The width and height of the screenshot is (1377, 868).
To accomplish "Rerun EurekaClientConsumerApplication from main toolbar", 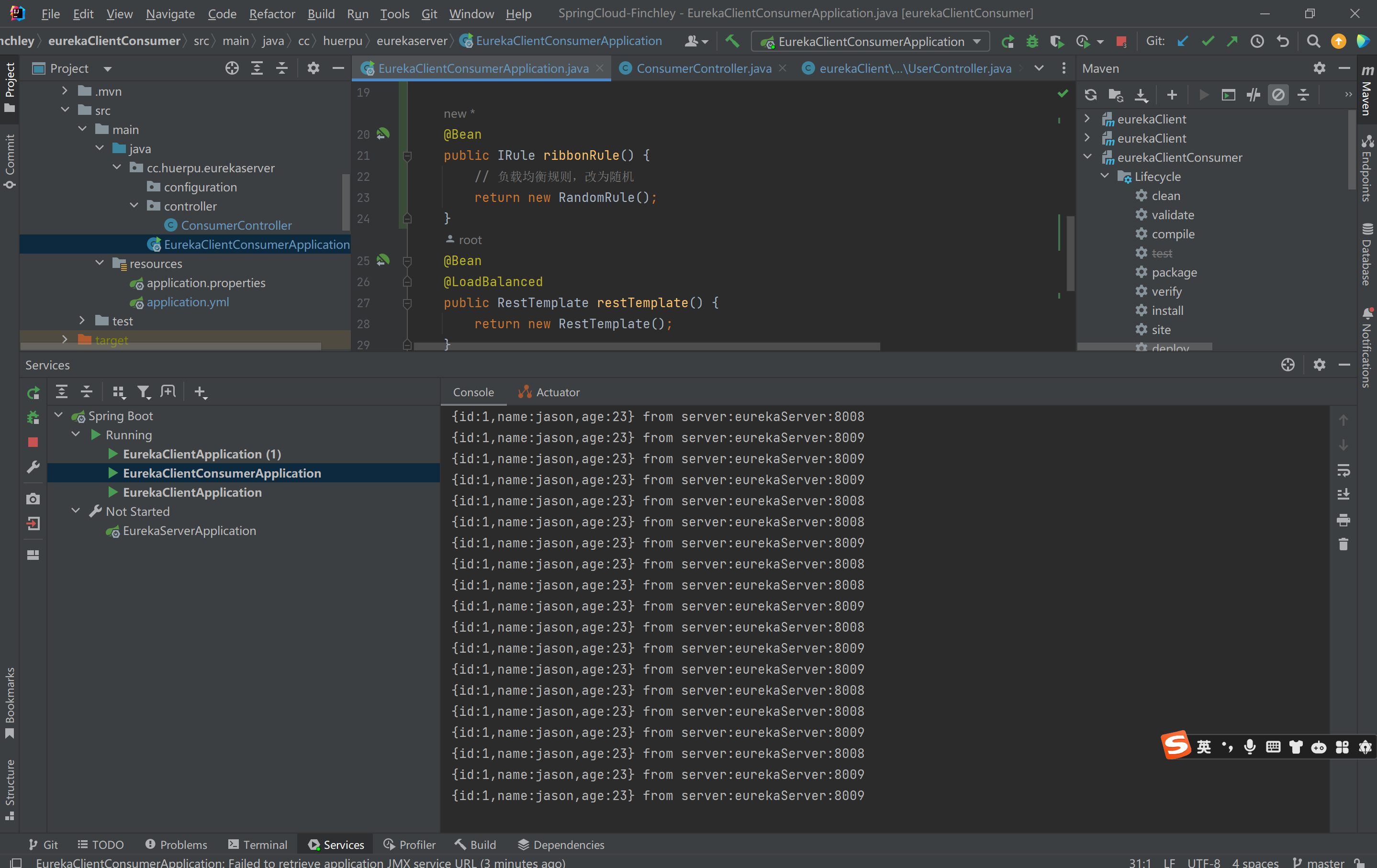I will (1008, 41).
